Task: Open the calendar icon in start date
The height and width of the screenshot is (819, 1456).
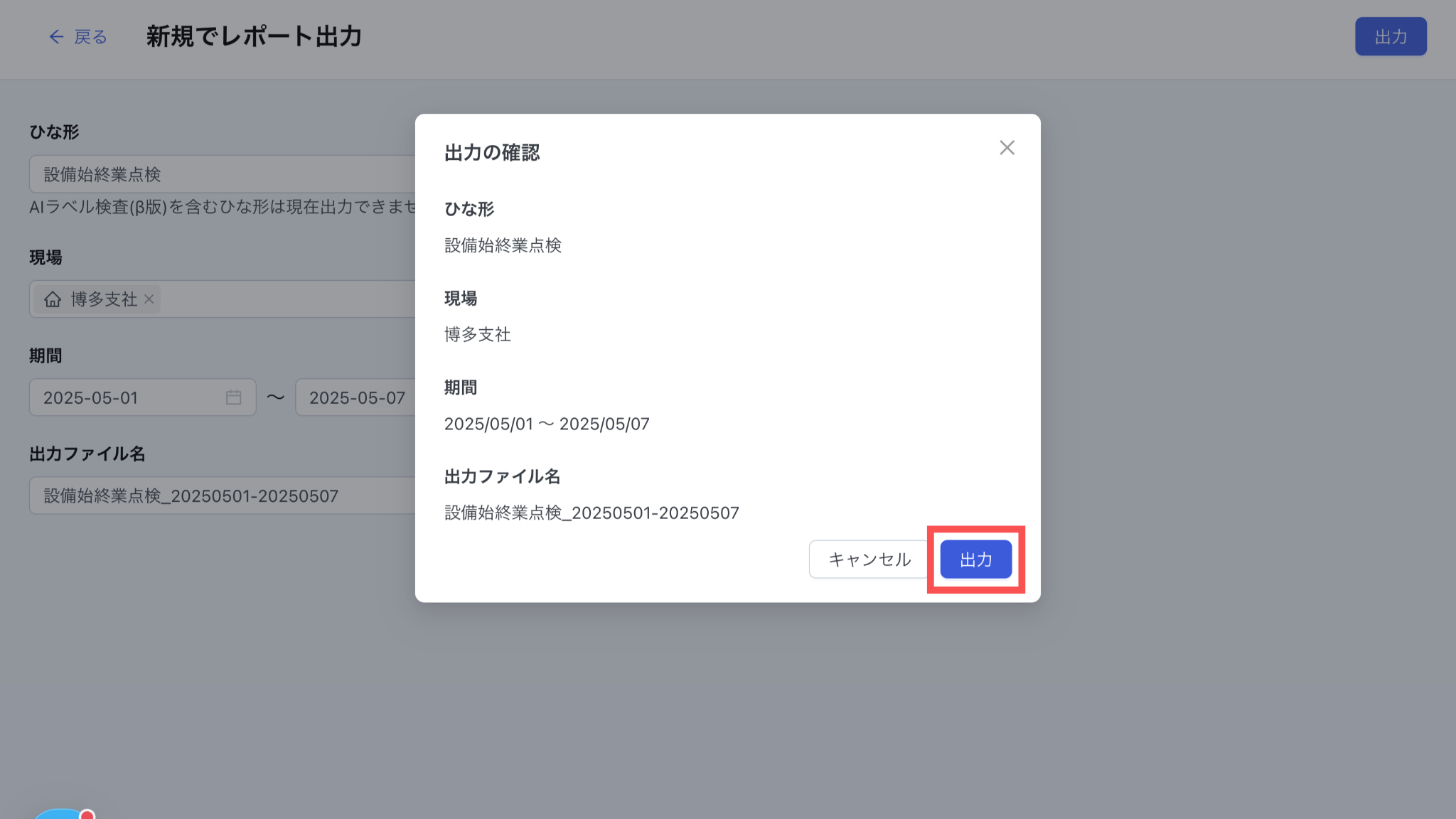Action: 233,397
